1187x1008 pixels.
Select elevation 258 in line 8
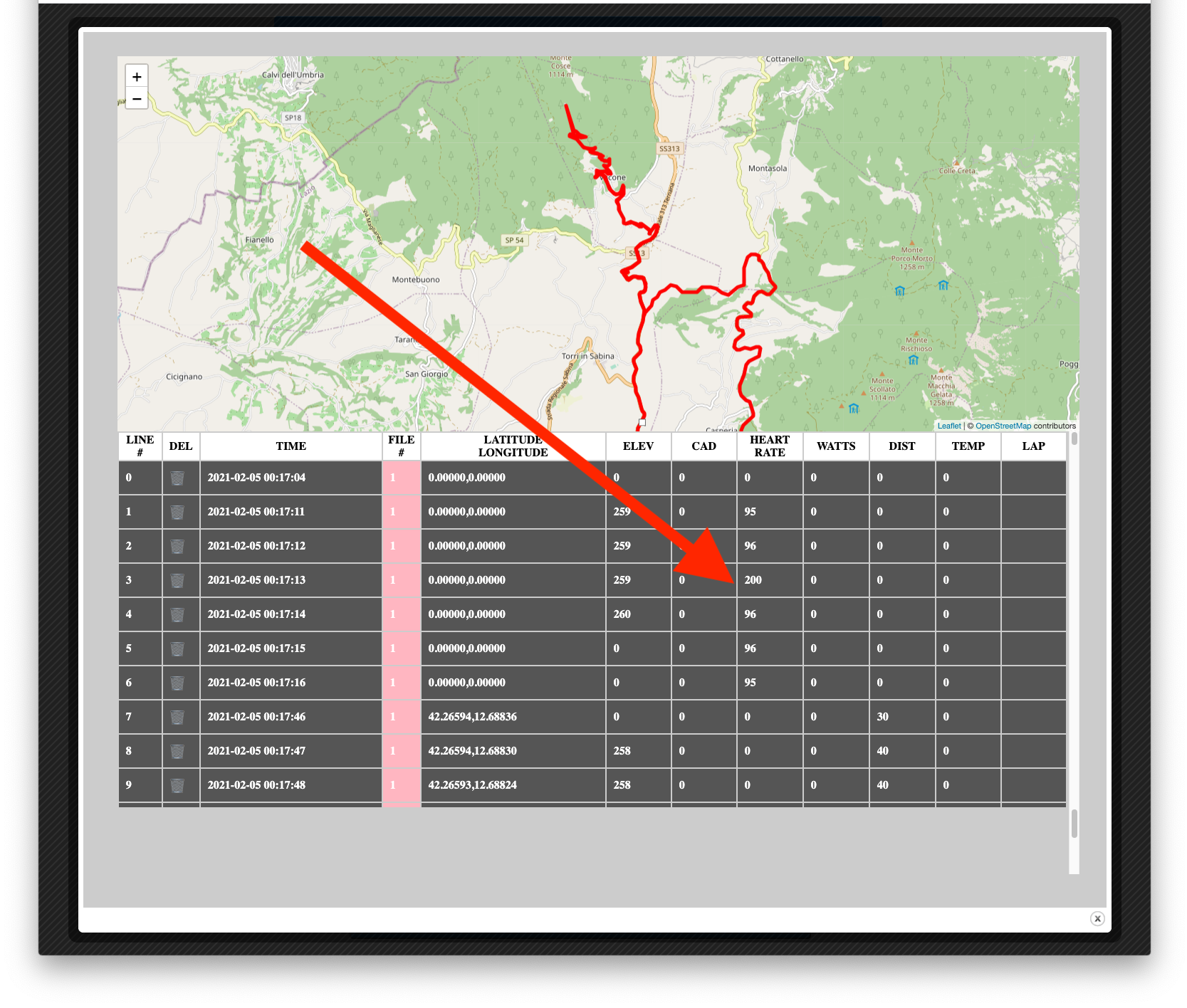point(622,751)
